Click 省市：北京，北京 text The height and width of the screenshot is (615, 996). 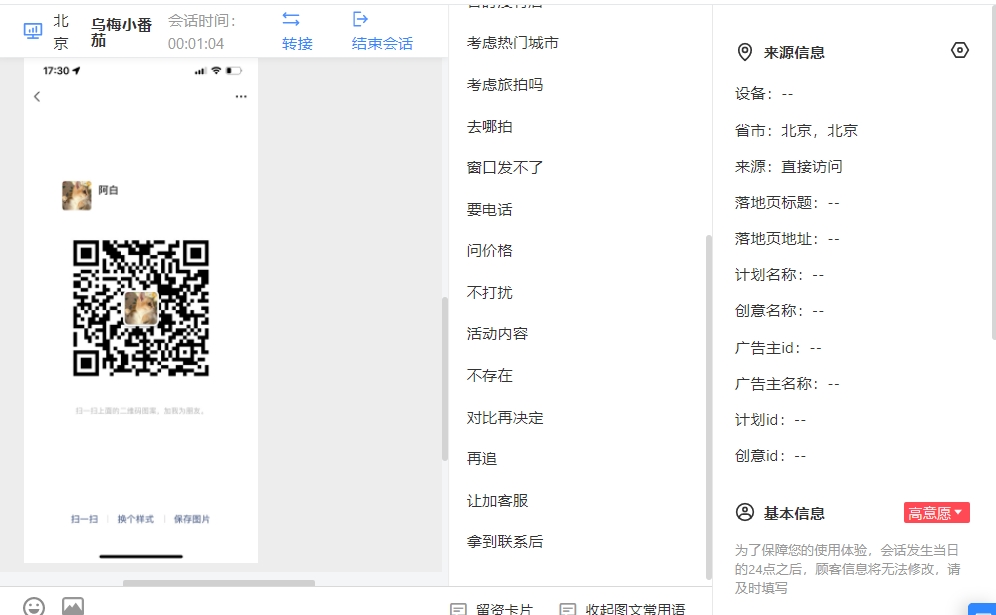797,131
